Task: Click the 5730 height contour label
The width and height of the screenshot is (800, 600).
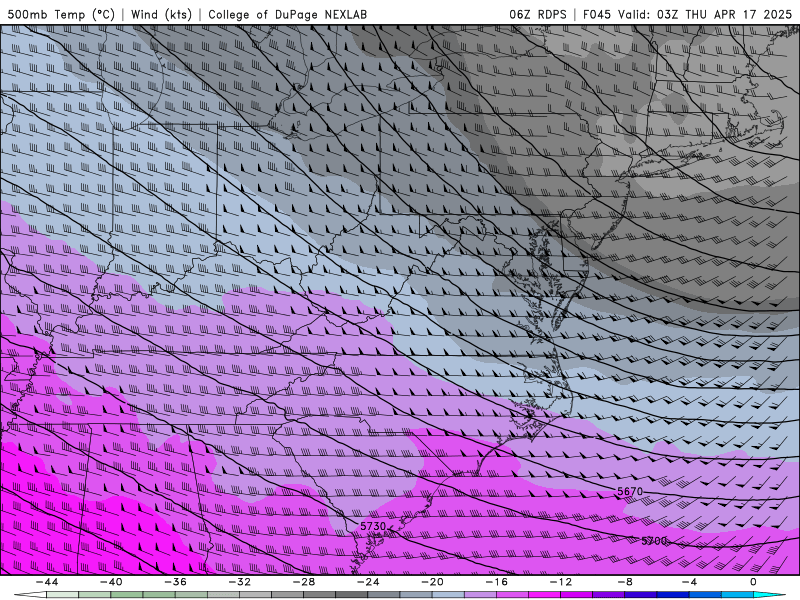Action: pyautogui.click(x=373, y=526)
